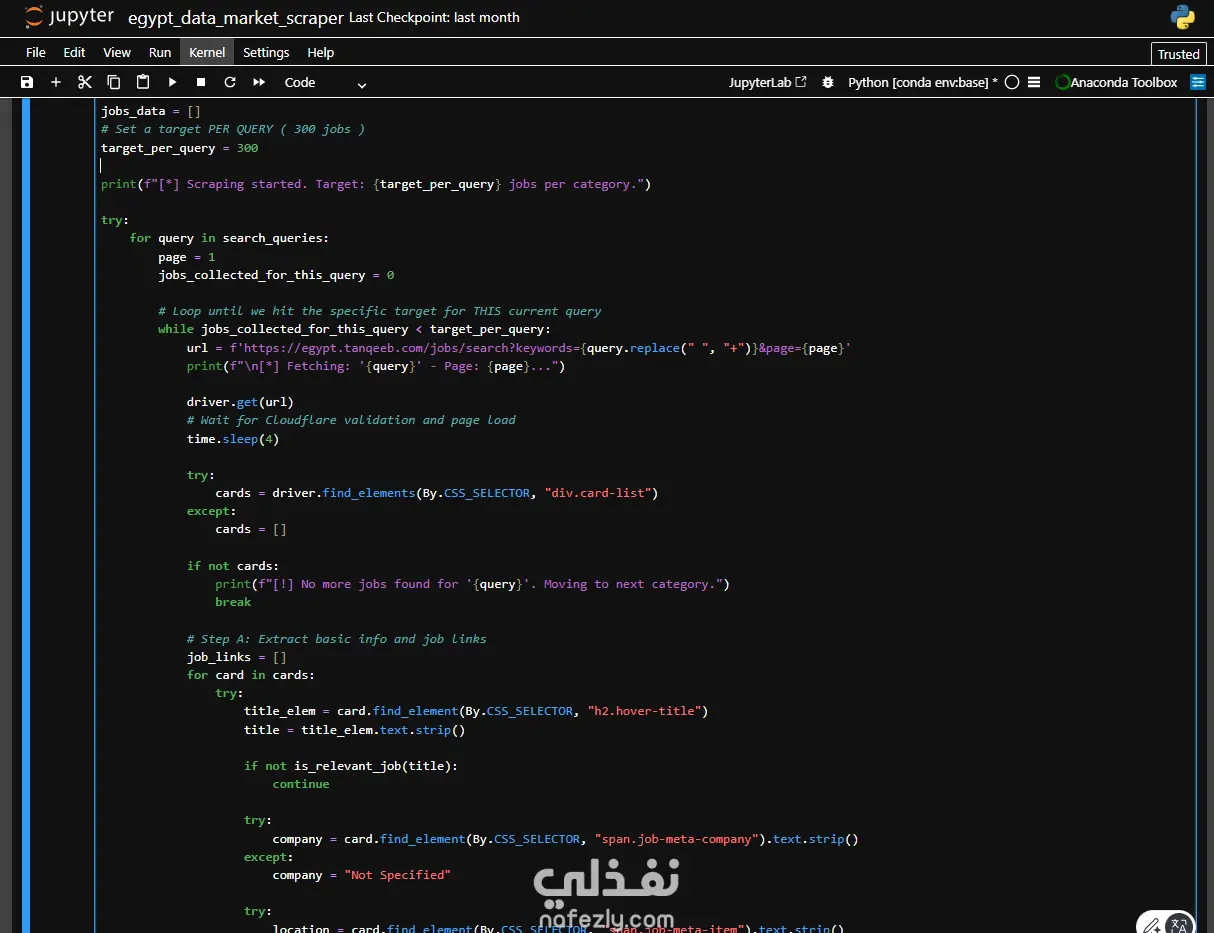
Task: Click the span.job-meta-company selector line
Action: [566, 839]
